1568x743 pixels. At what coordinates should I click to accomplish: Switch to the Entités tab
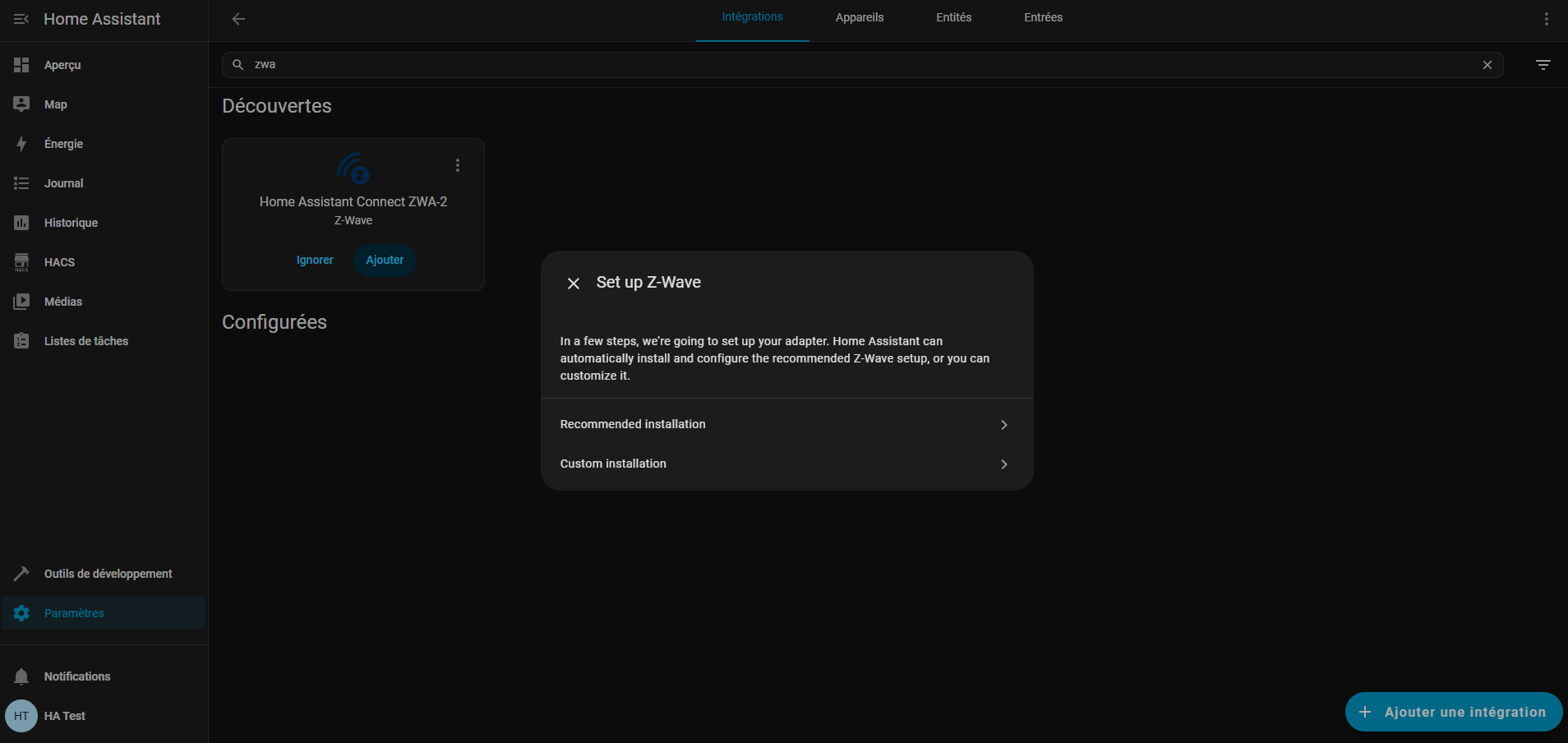953,17
